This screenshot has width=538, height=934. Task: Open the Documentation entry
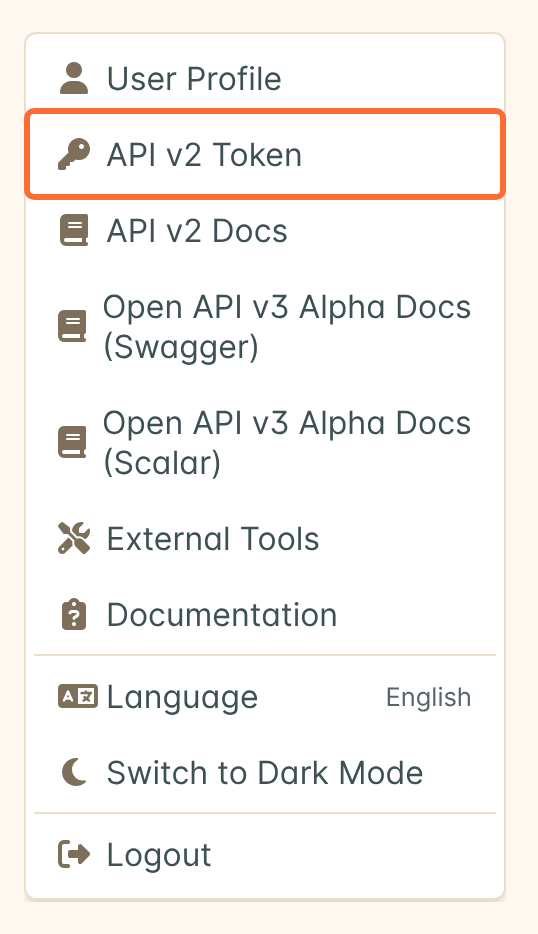point(265,615)
